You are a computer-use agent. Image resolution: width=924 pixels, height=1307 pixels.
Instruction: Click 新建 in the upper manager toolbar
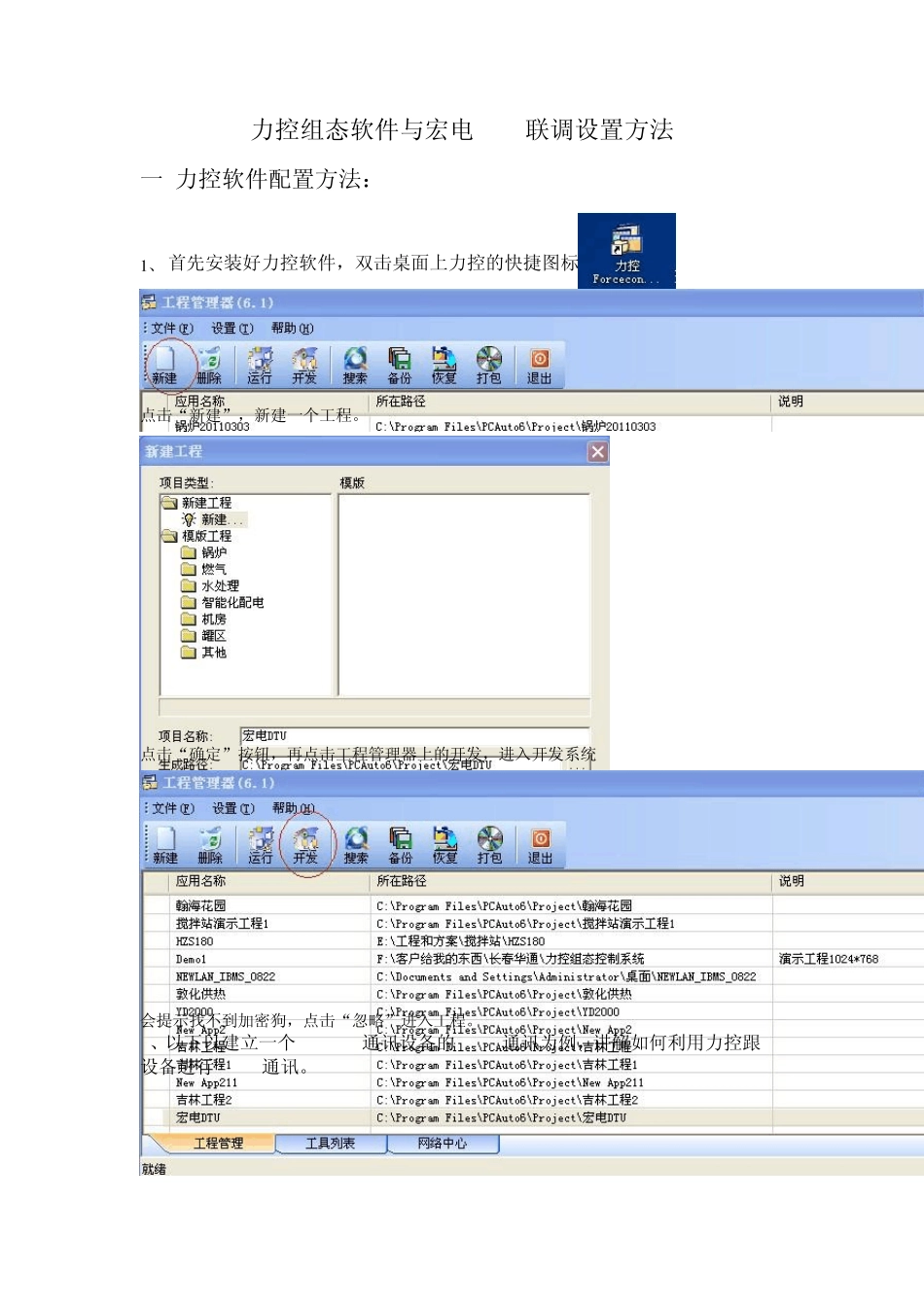pos(164,365)
